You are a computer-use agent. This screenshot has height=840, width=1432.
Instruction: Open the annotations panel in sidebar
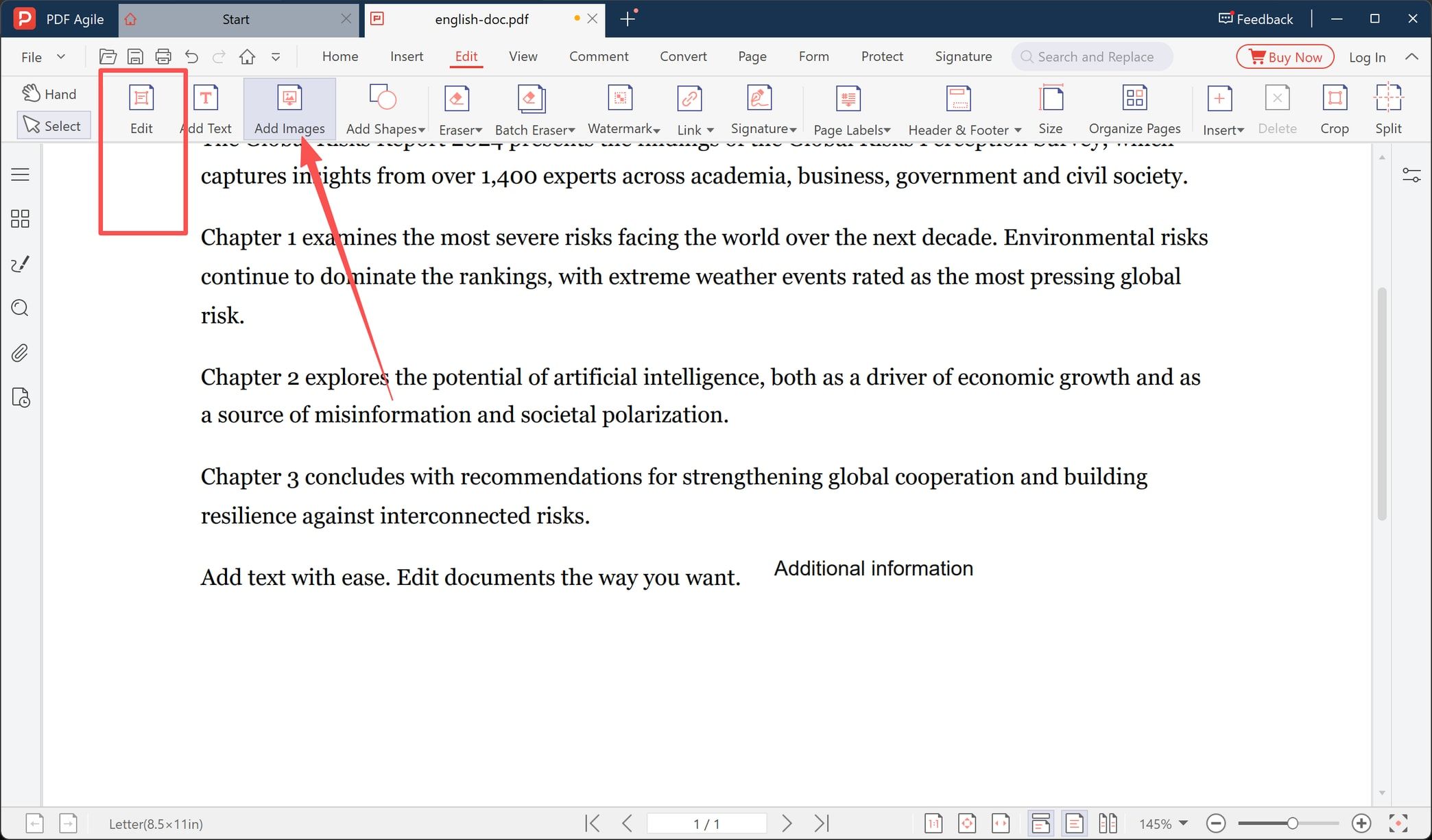point(21,264)
